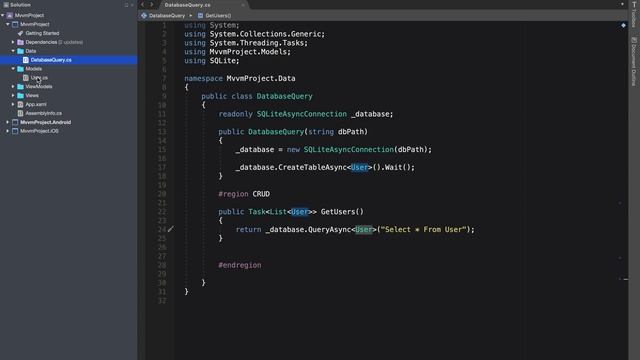Expand the Views folder
The height and width of the screenshot is (360, 640).
point(13,96)
